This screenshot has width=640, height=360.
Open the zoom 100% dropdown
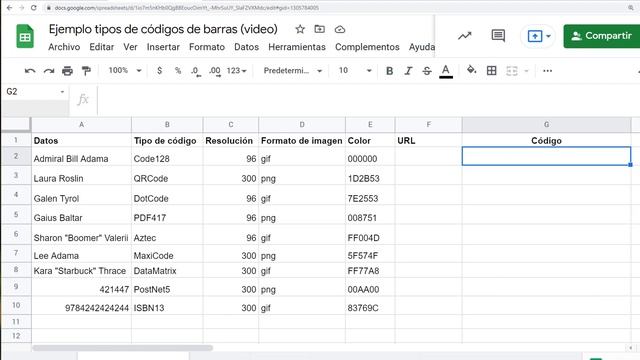[x=125, y=71]
